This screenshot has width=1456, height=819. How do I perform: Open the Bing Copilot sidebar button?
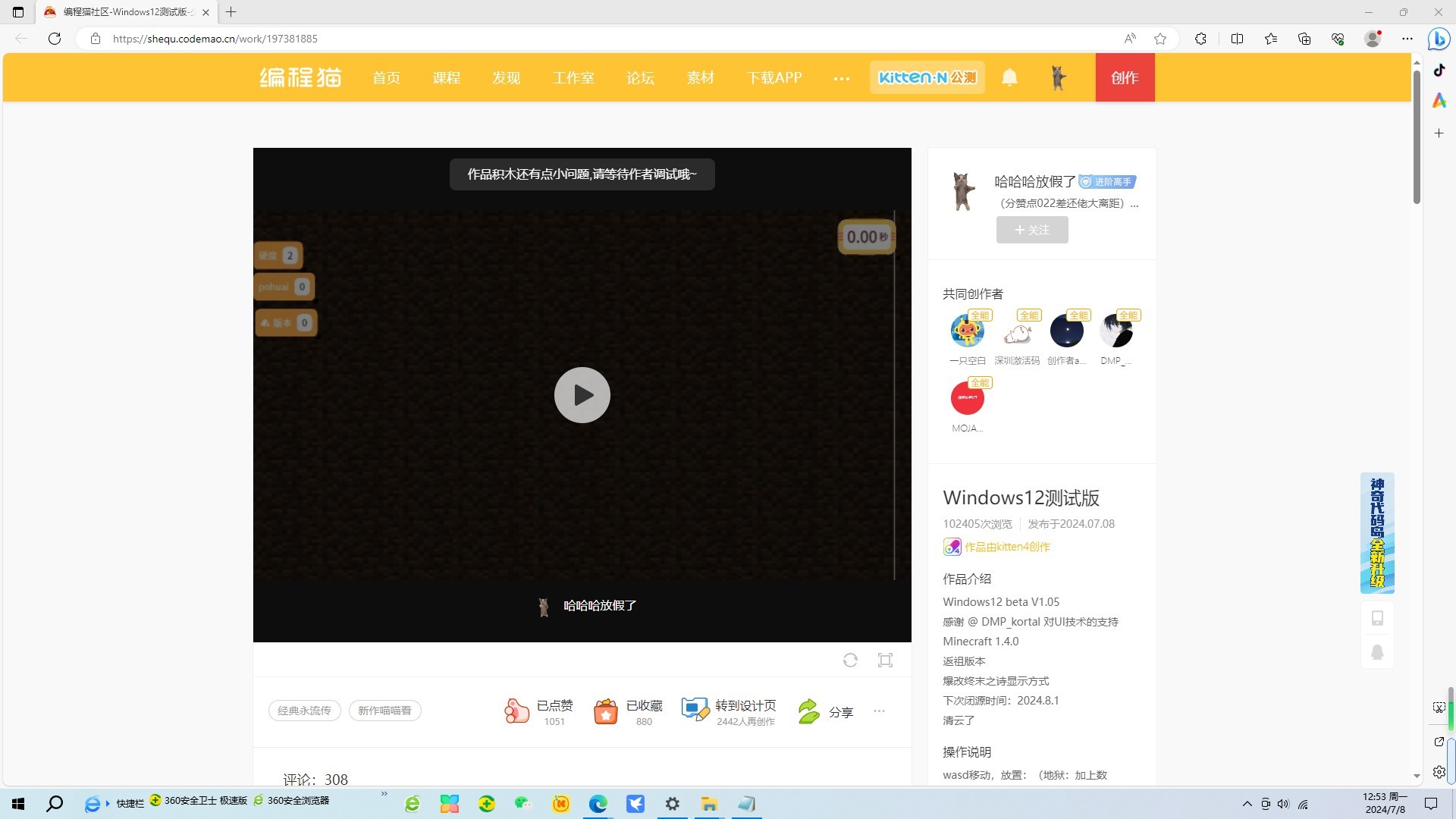click(1439, 39)
